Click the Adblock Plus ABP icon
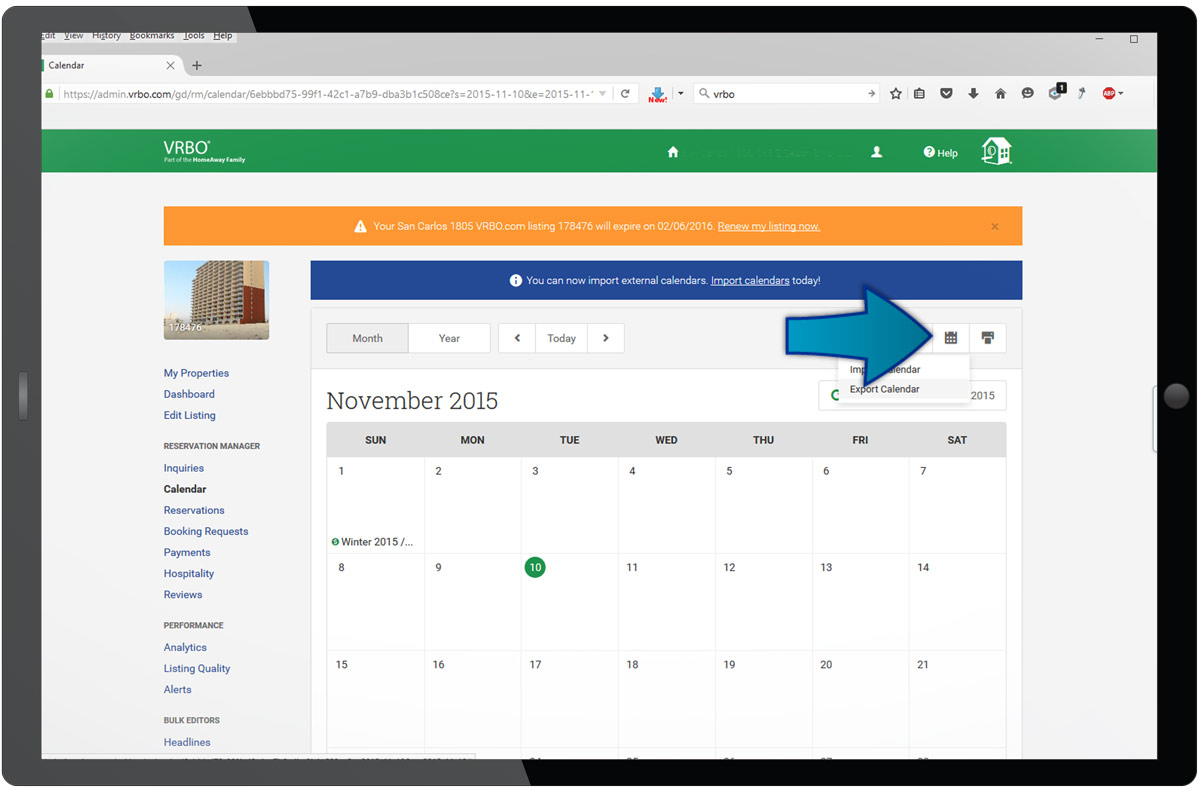The width and height of the screenshot is (1200, 791). click(x=1108, y=94)
